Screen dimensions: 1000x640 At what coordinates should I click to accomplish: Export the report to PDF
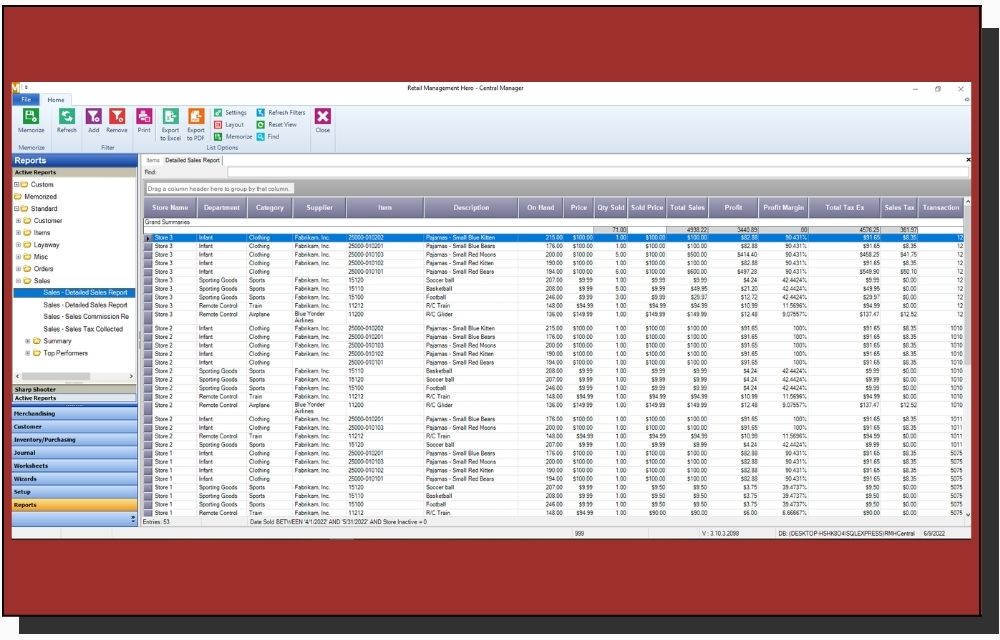click(x=196, y=124)
